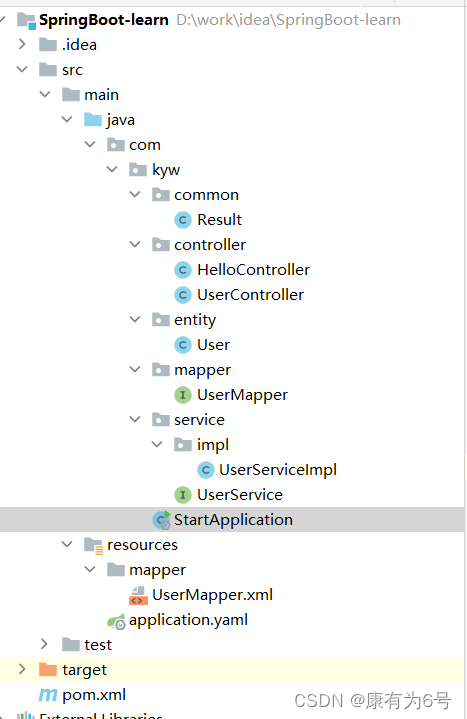Expand the test folder
The width and height of the screenshot is (467, 719).
point(44,644)
